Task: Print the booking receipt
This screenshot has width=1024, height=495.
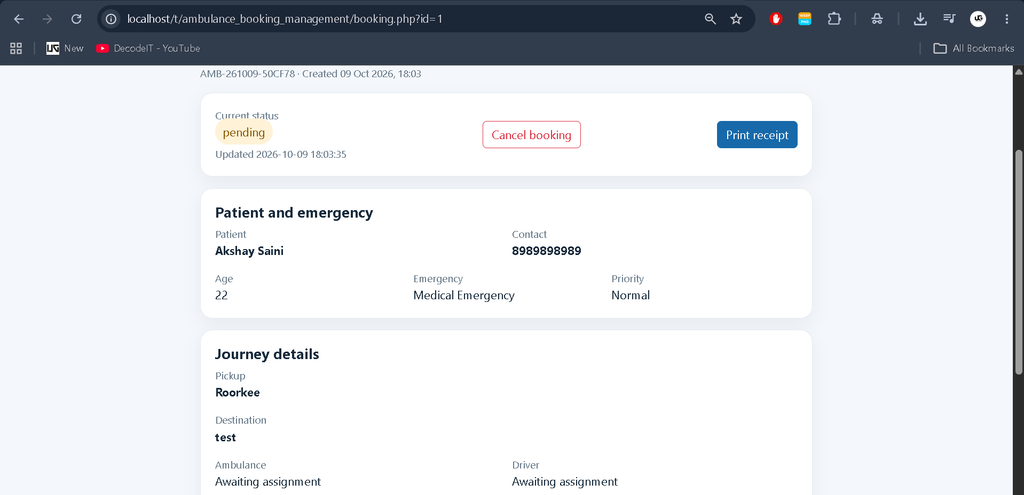Action: pos(757,135)
